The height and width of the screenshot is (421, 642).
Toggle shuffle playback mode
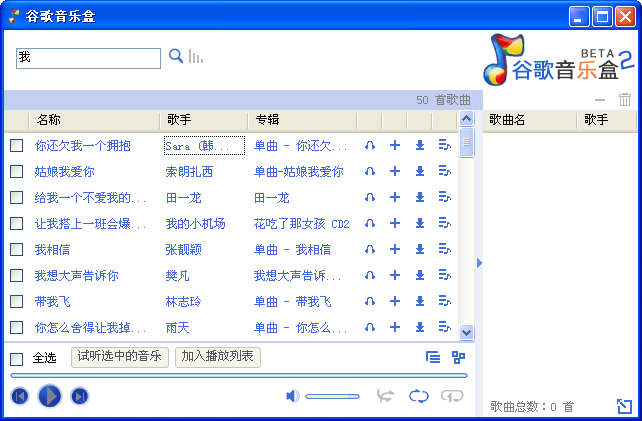coord(385,396)
